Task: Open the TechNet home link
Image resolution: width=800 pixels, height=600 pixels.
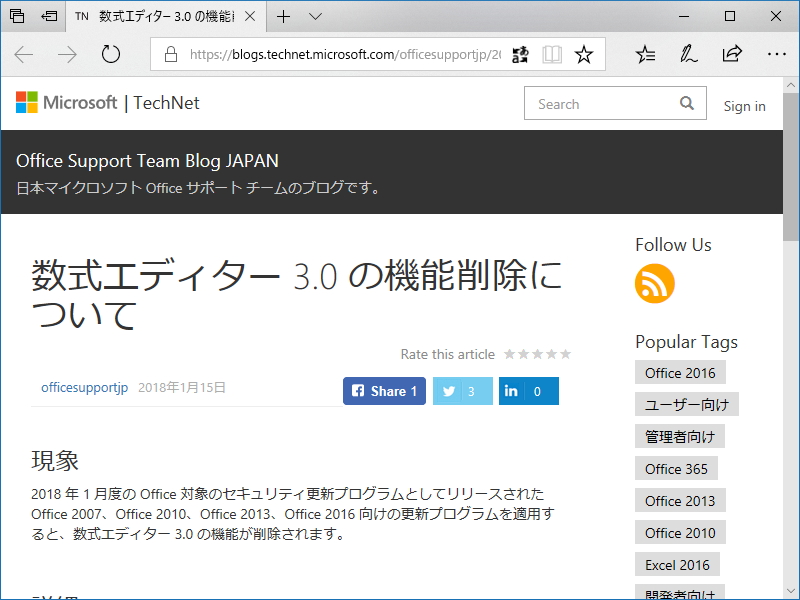Action: (x=166, y=103)
